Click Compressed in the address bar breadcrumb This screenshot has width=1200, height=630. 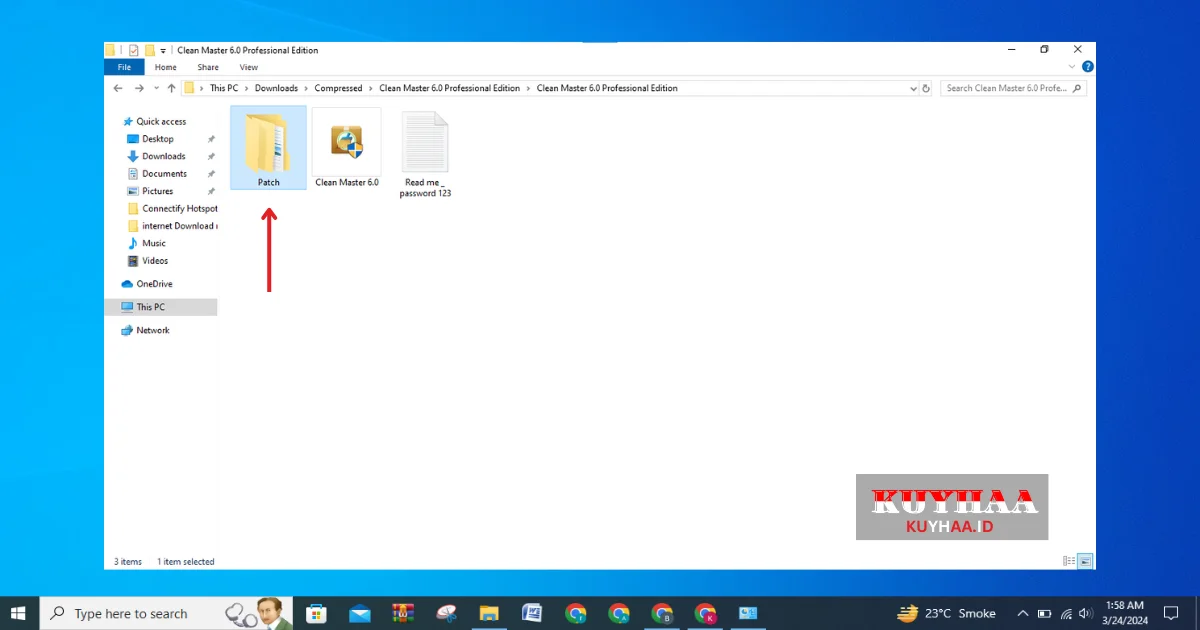338,88
